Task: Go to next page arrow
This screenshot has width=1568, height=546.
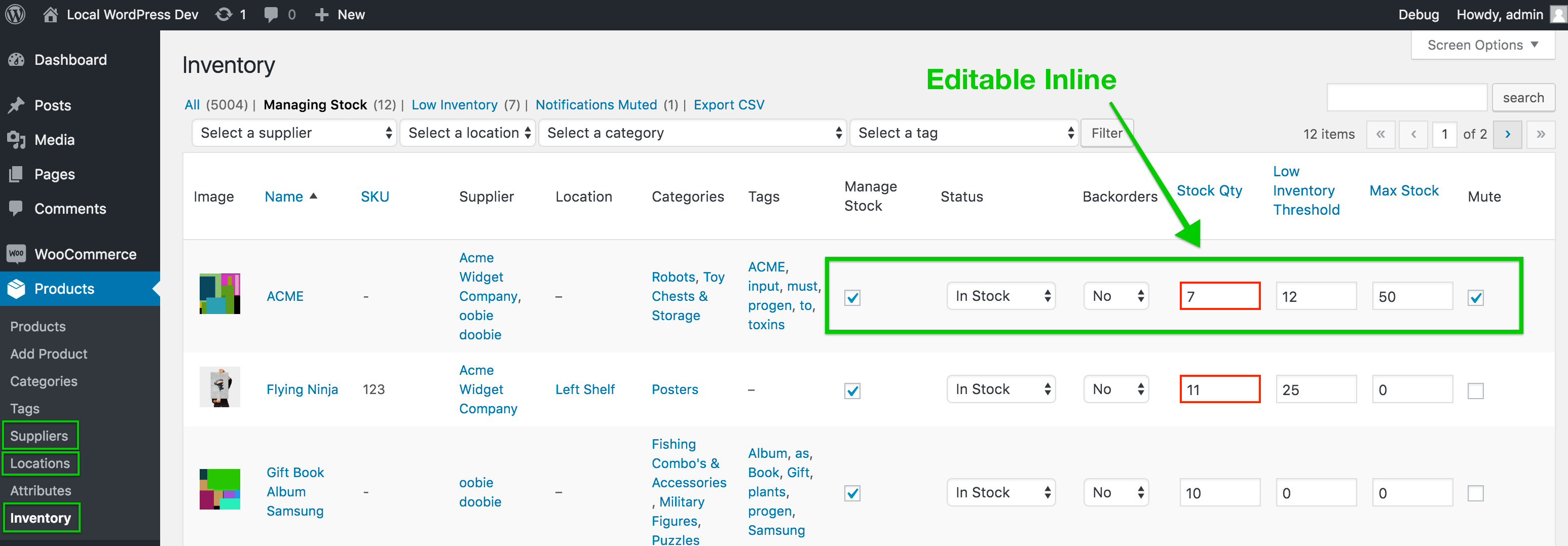Action: [x=1507, y=134]
